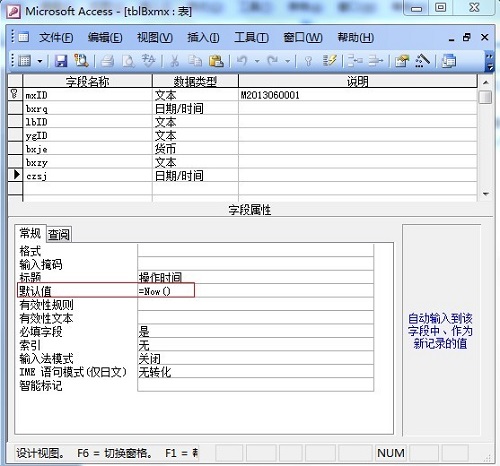This screenshot has width=500, height=466.
Task: Select the mxID row selector with key
Action: 15,94
